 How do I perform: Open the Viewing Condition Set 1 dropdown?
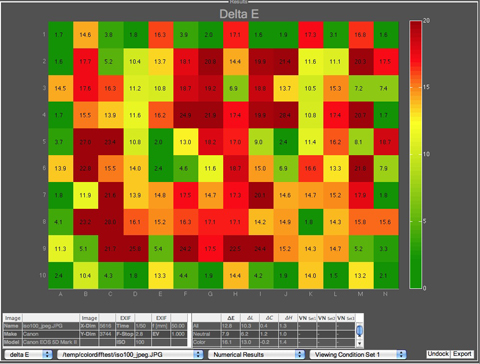tap(358, 354)
